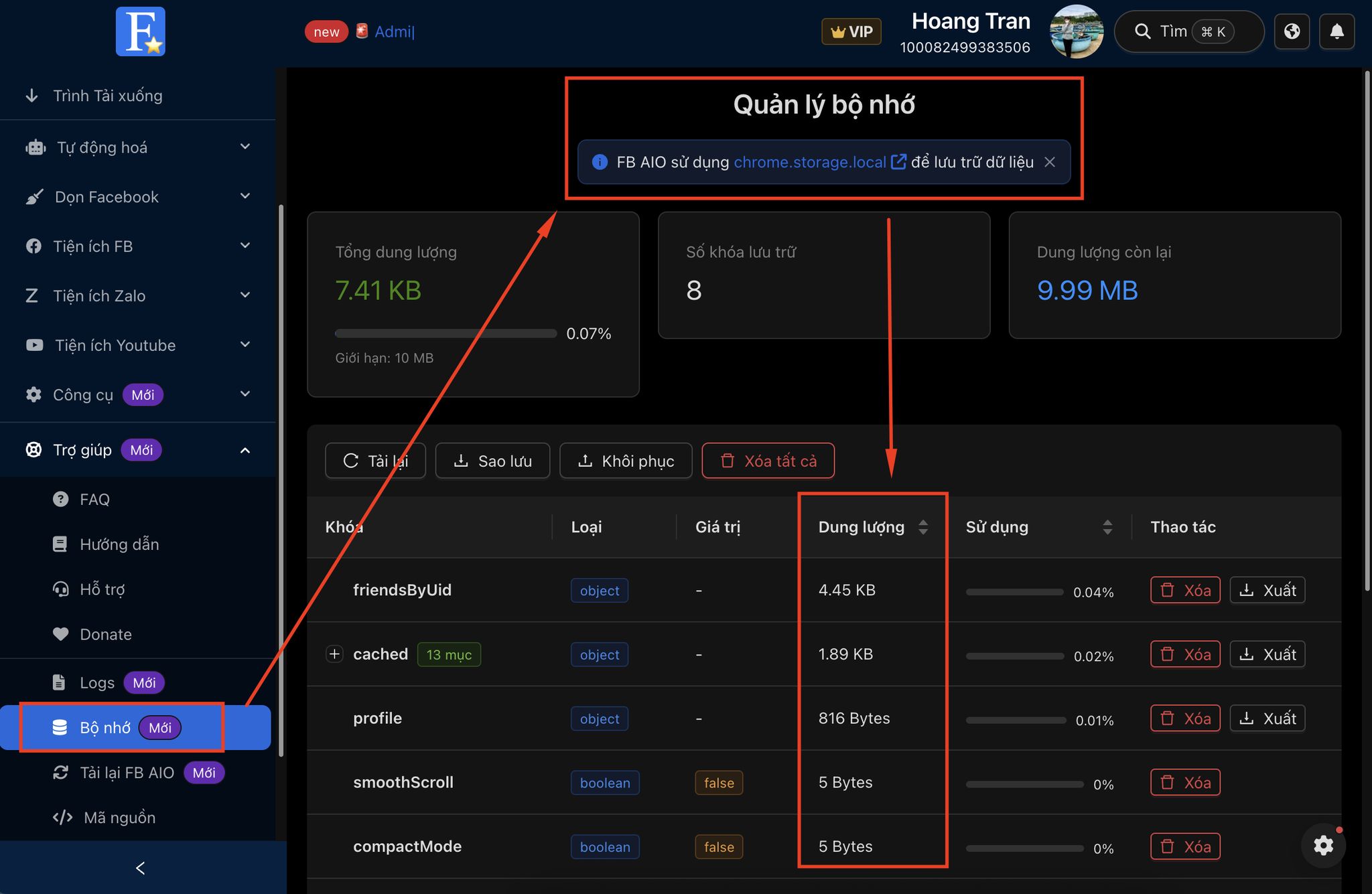Open Hỗ trợ support page
Image resolution: width=1372 pixels, height=894 pixels.
point(137,589)
